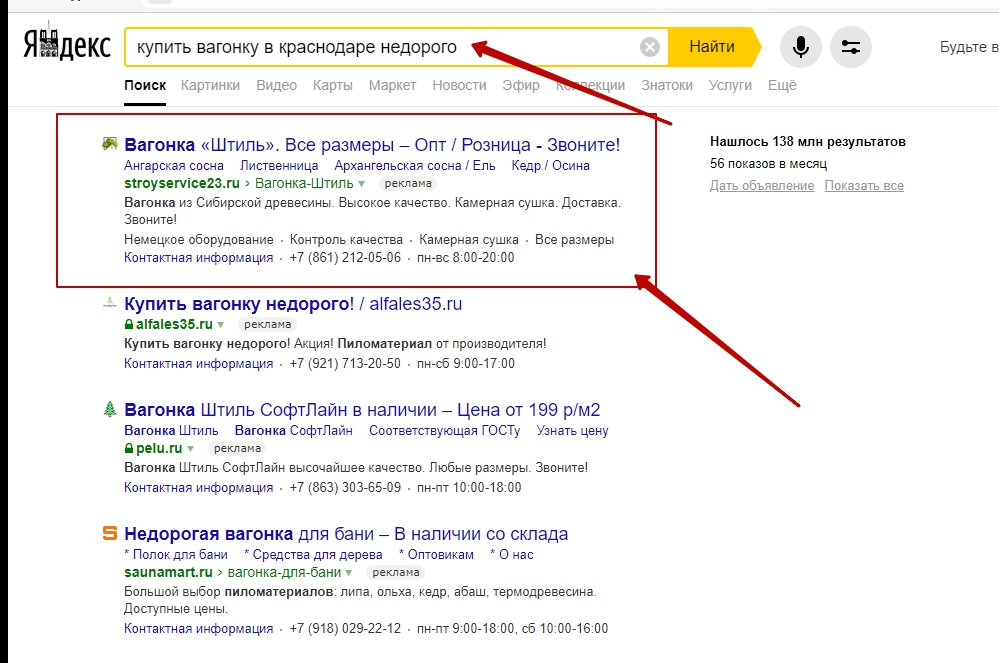The image size is (999, 663).
Task: Open search settings sliders icon
Action: [851, 47]
